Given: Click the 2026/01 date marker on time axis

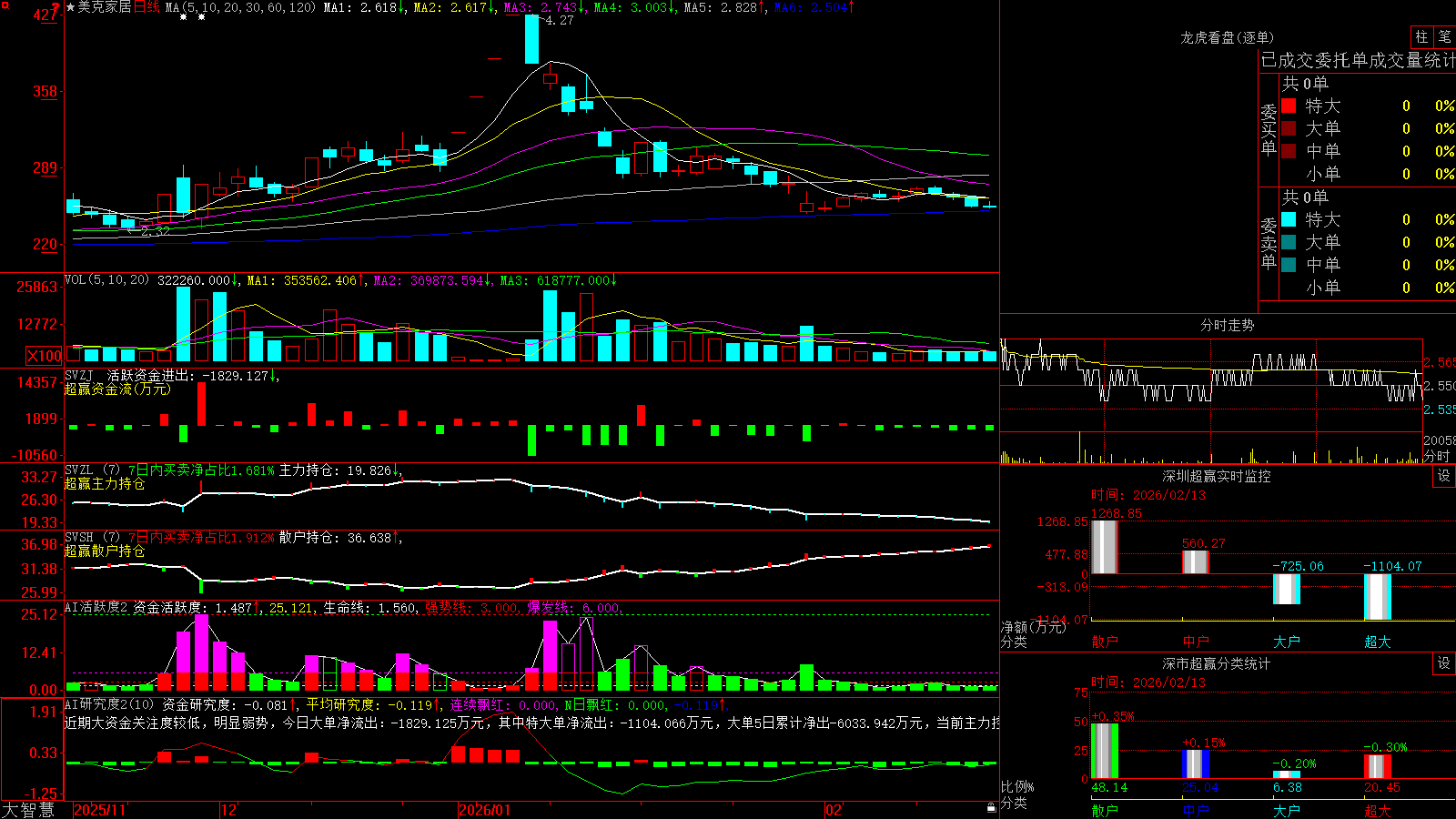Looking at the screenshot, I should click(485, 810).
